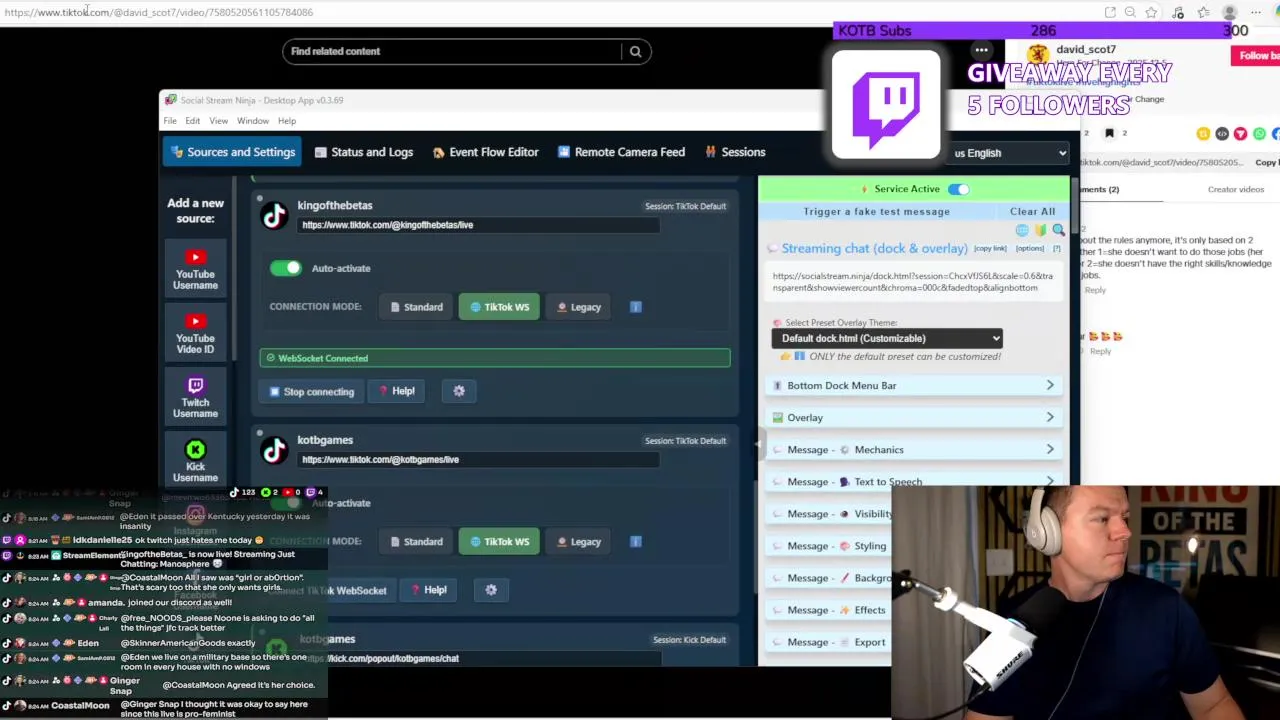Open the Creator videos tab on TikTok
This screenshot has width=1280, height=720.
point(1236,189)
